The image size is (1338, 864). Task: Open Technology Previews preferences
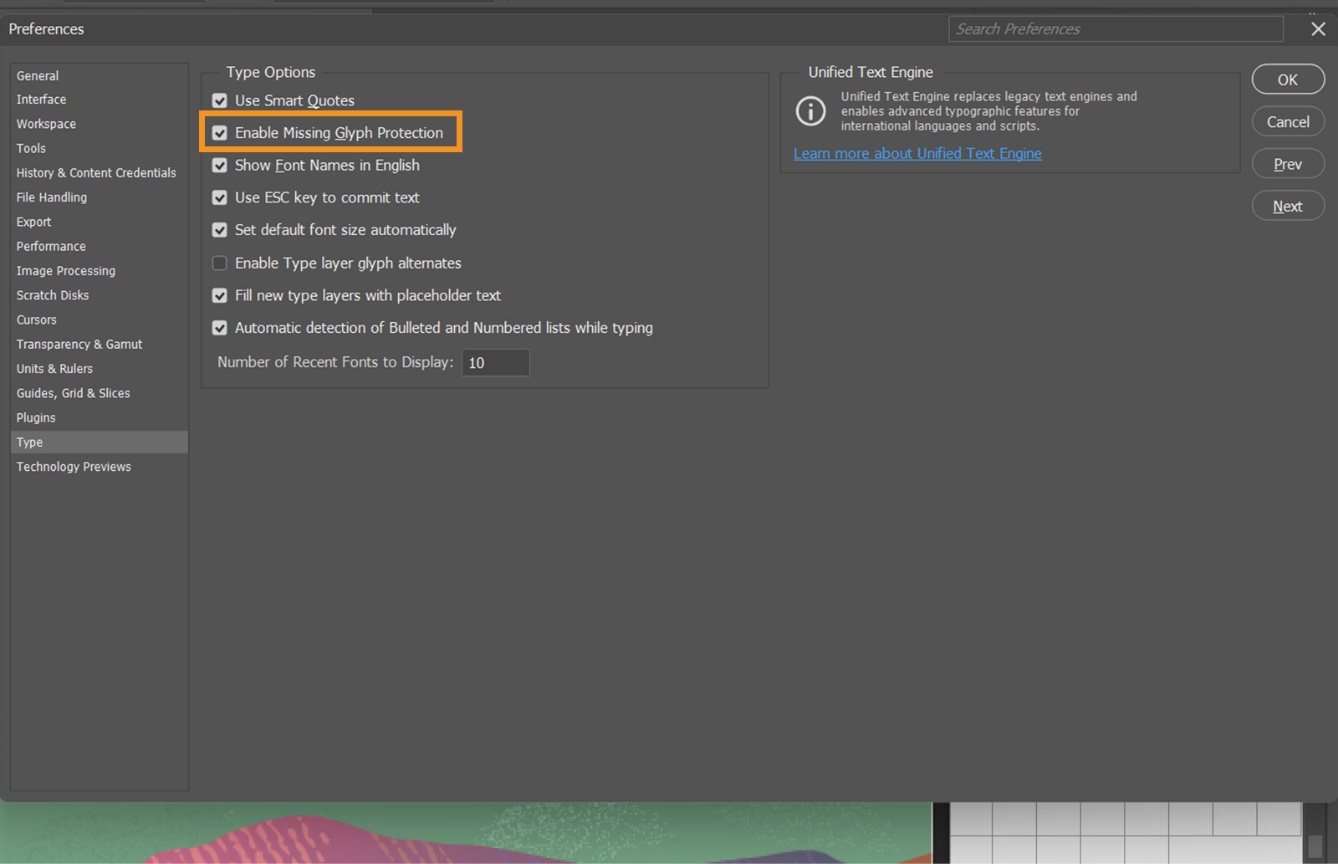(x=73, y=466)
